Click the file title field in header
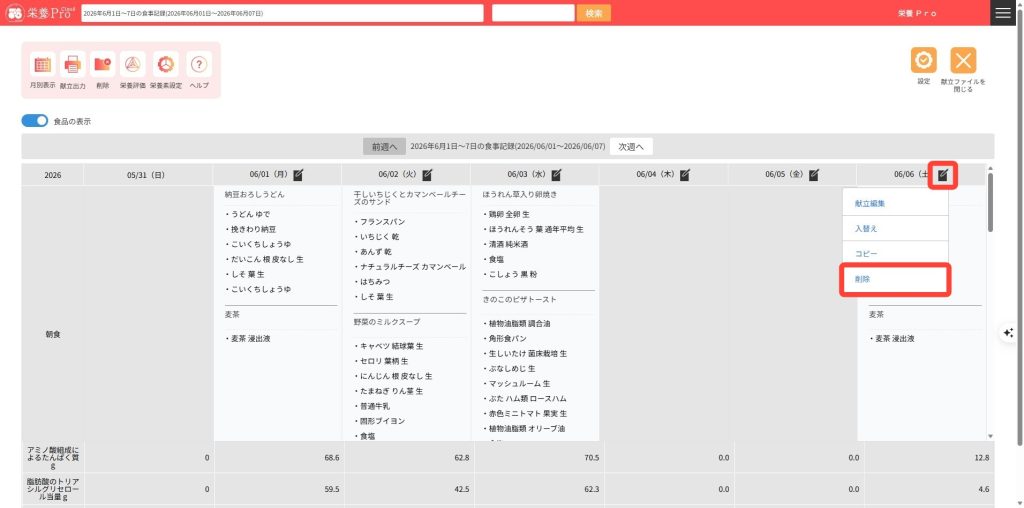Image resolution: width=1024 pixels, height=508 pixels. 282,13
